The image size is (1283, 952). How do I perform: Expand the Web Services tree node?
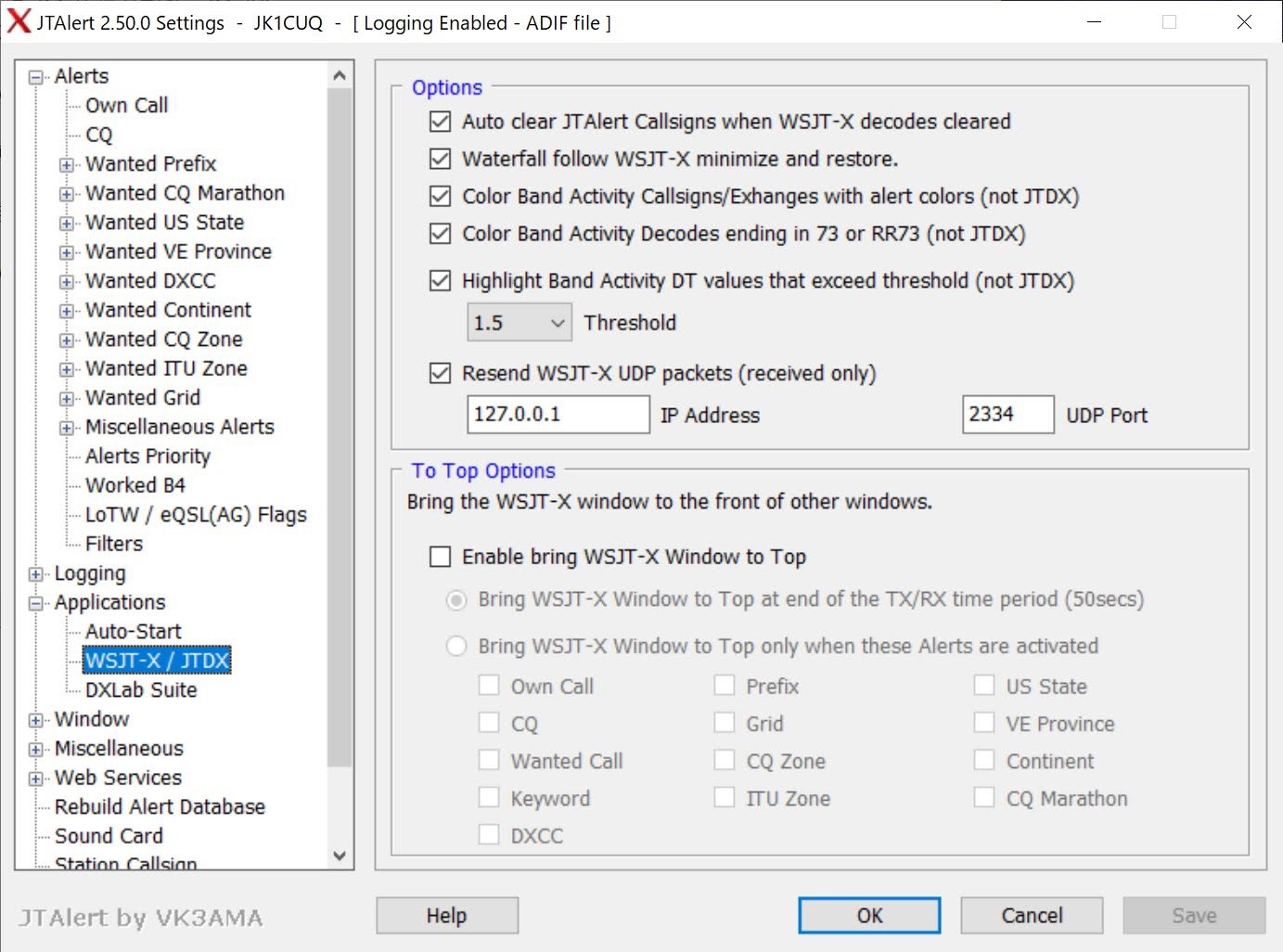coord(36,778)
